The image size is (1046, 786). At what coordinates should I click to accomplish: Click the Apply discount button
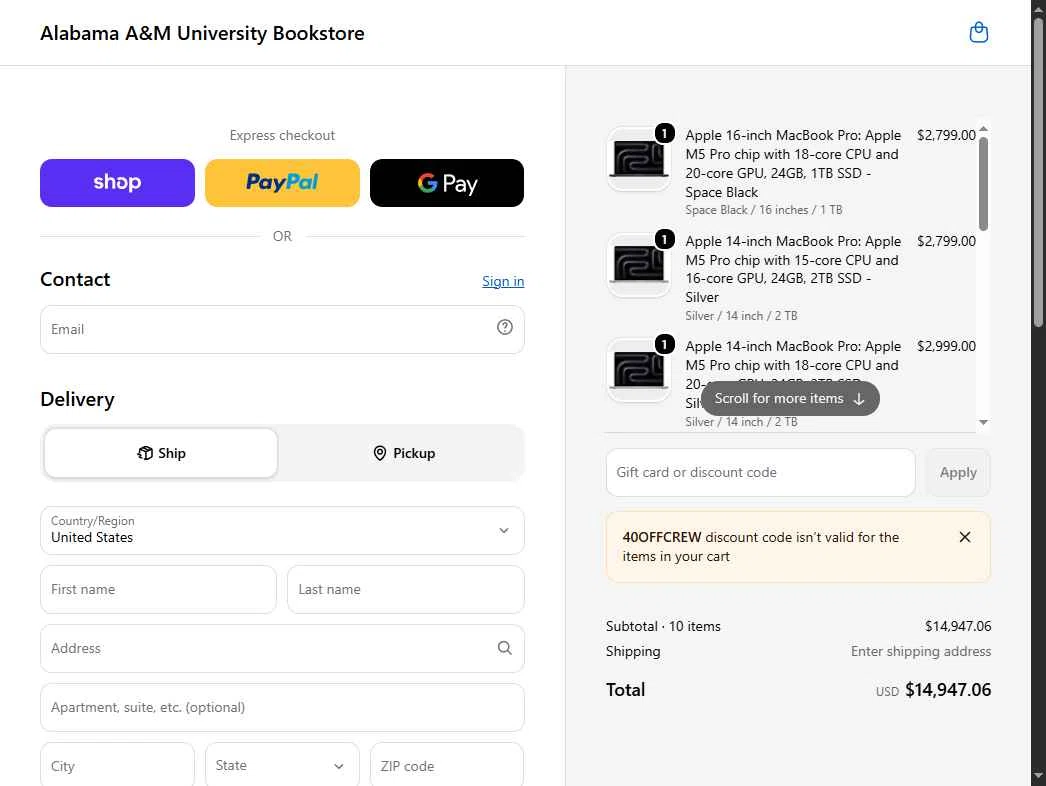click(x=958, y=472)
